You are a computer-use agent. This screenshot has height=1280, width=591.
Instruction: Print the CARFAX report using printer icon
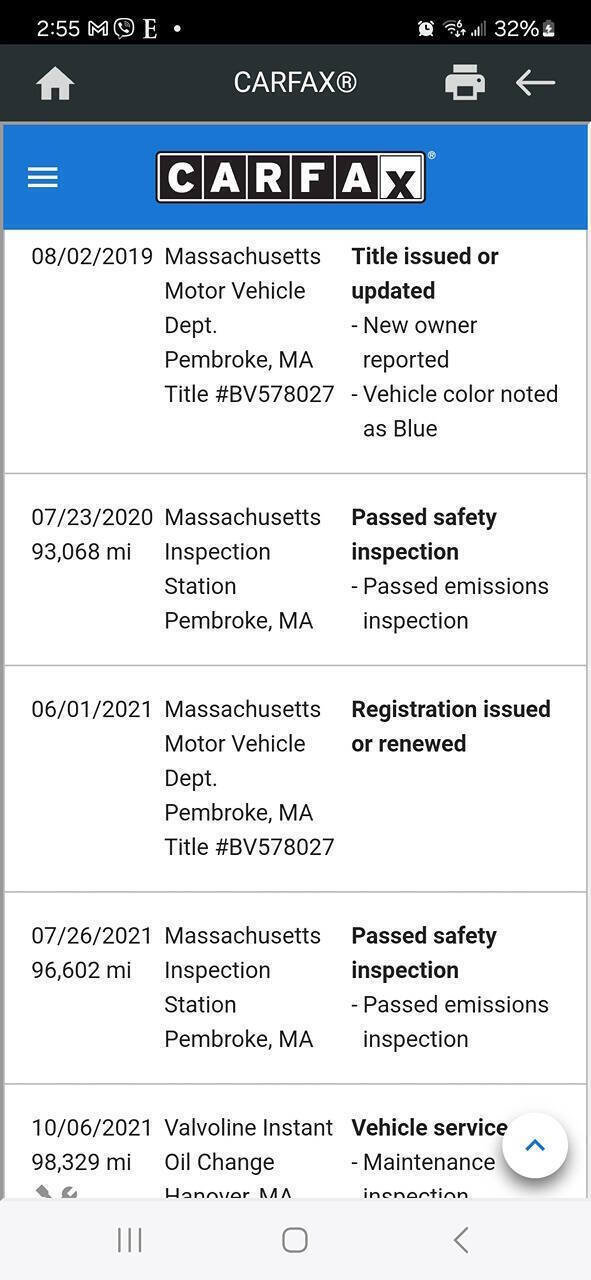point(465,83)
